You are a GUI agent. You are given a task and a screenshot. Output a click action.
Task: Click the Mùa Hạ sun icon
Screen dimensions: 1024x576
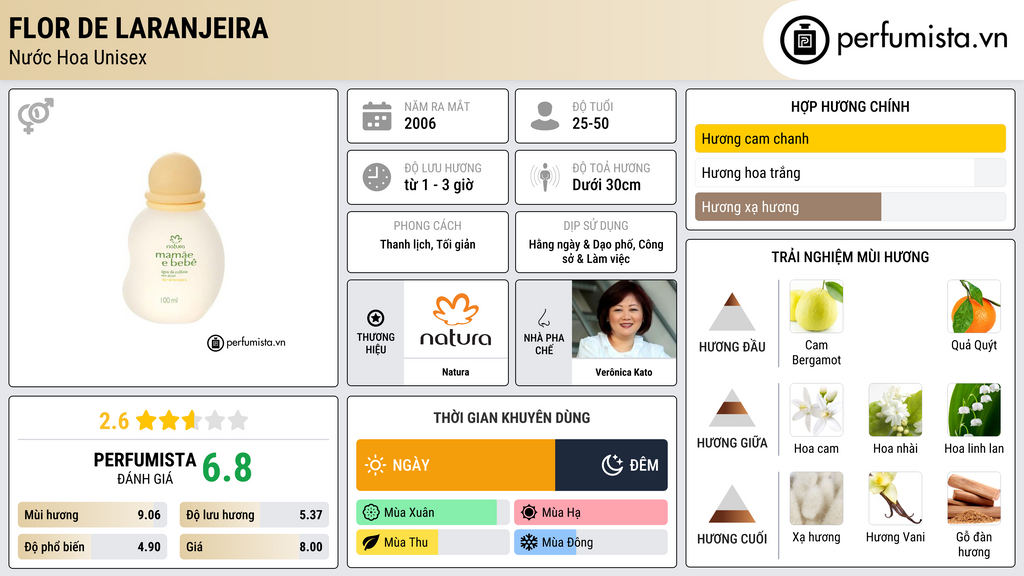(529, 513)
